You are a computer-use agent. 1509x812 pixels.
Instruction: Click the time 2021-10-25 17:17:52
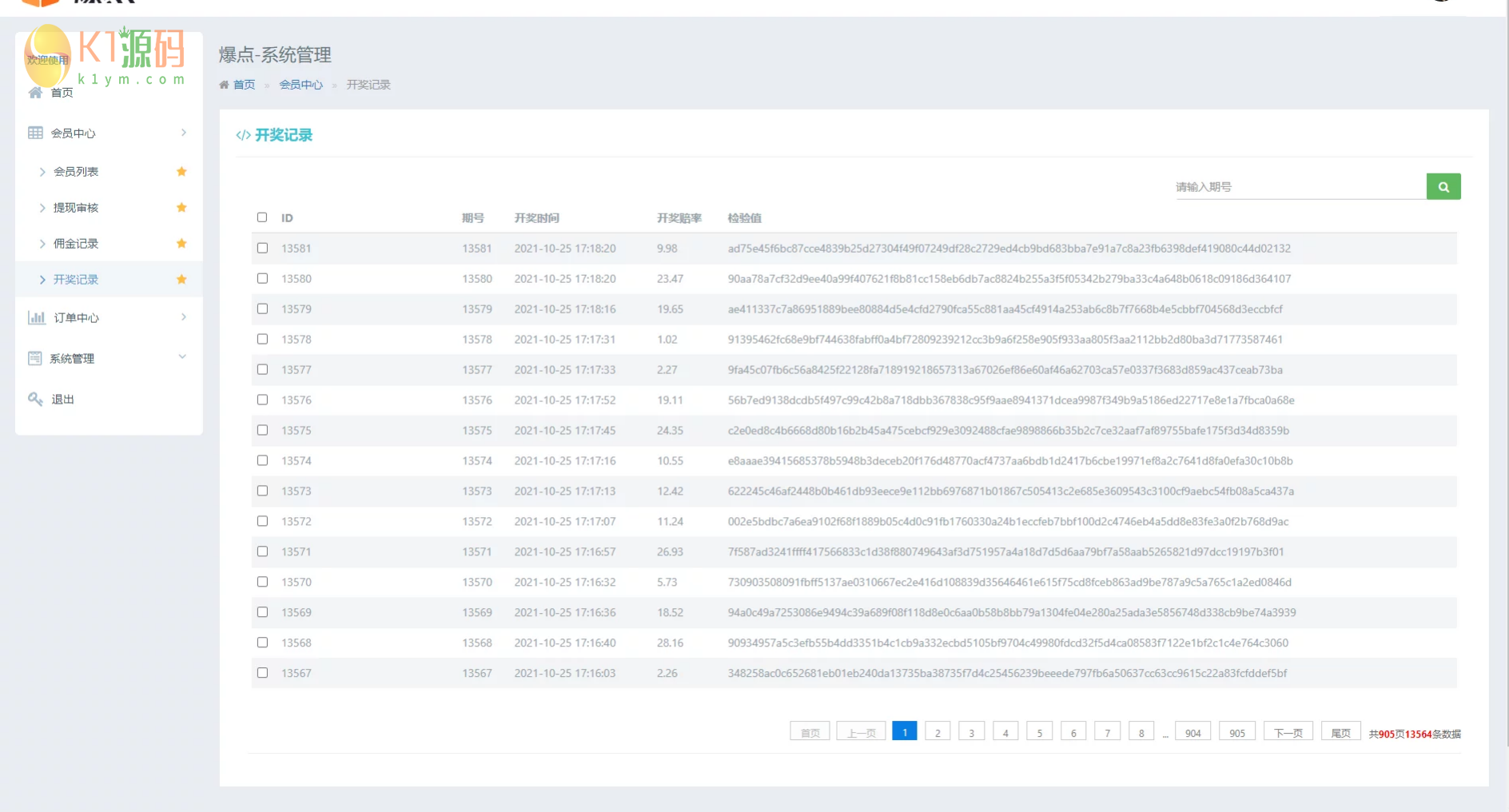tap(565, 400)
